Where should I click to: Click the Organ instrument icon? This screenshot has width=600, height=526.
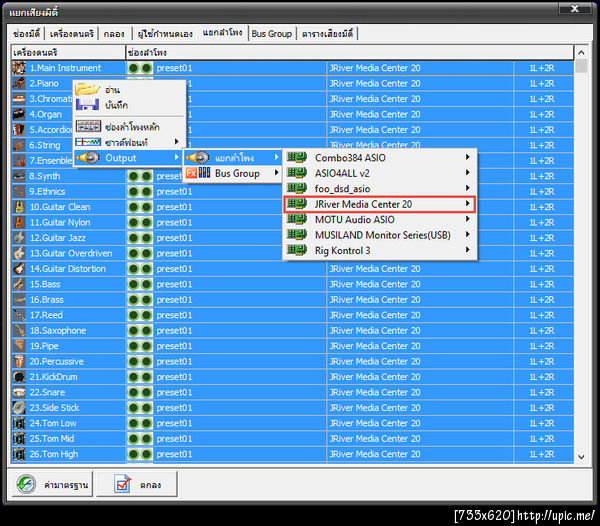click(19, 114)
